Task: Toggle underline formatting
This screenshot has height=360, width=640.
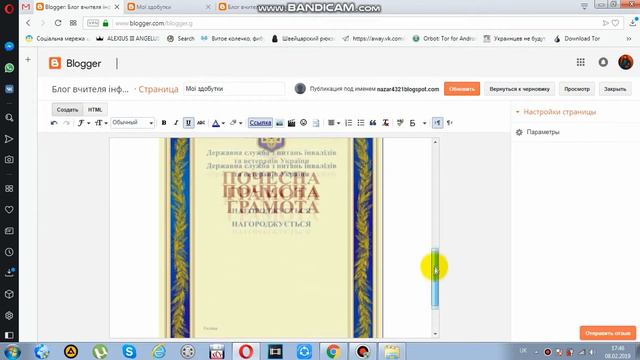Action: click(188, 123)
